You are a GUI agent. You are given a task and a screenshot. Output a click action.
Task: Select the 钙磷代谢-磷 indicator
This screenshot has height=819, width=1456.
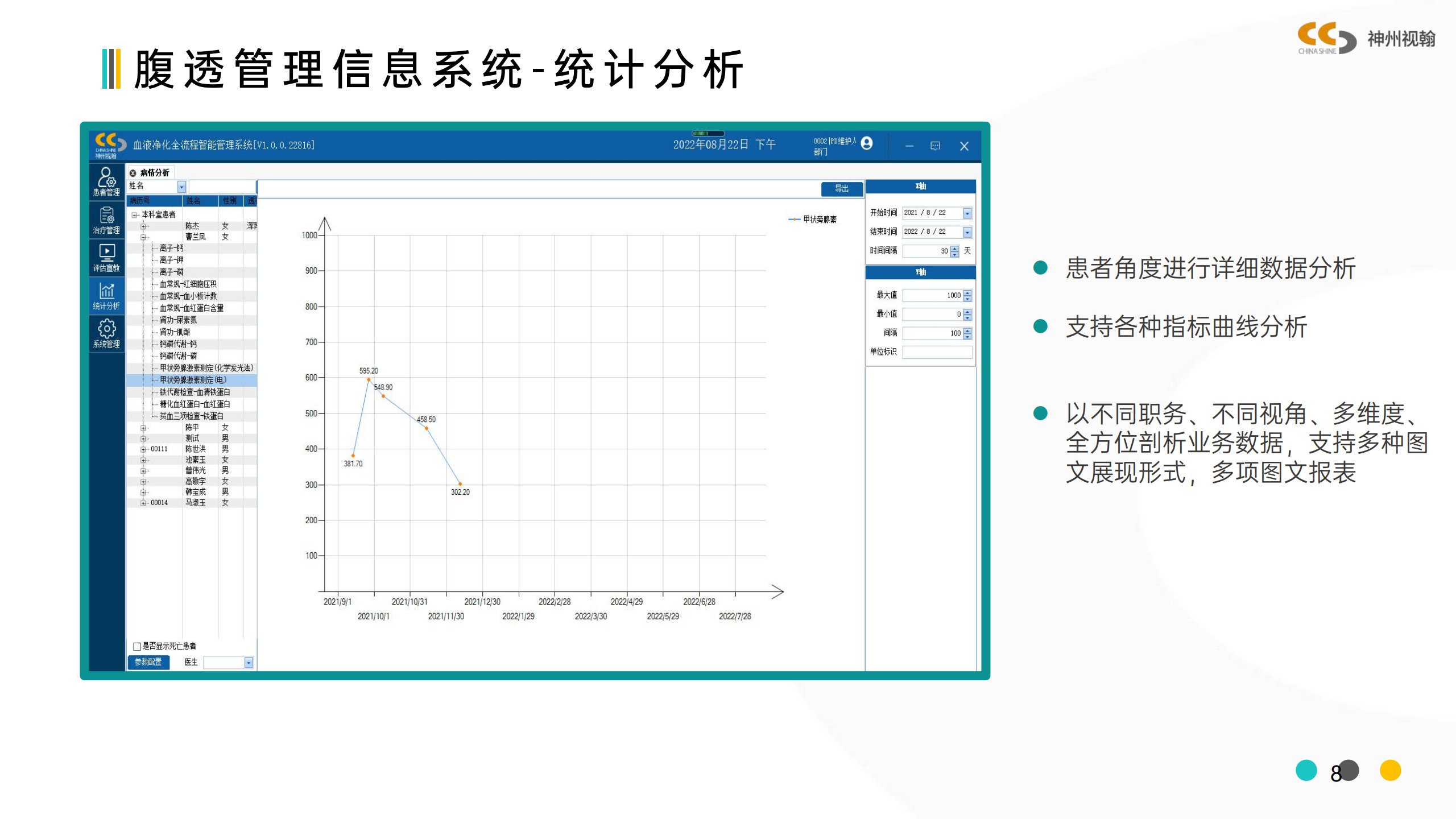point(178,356)
